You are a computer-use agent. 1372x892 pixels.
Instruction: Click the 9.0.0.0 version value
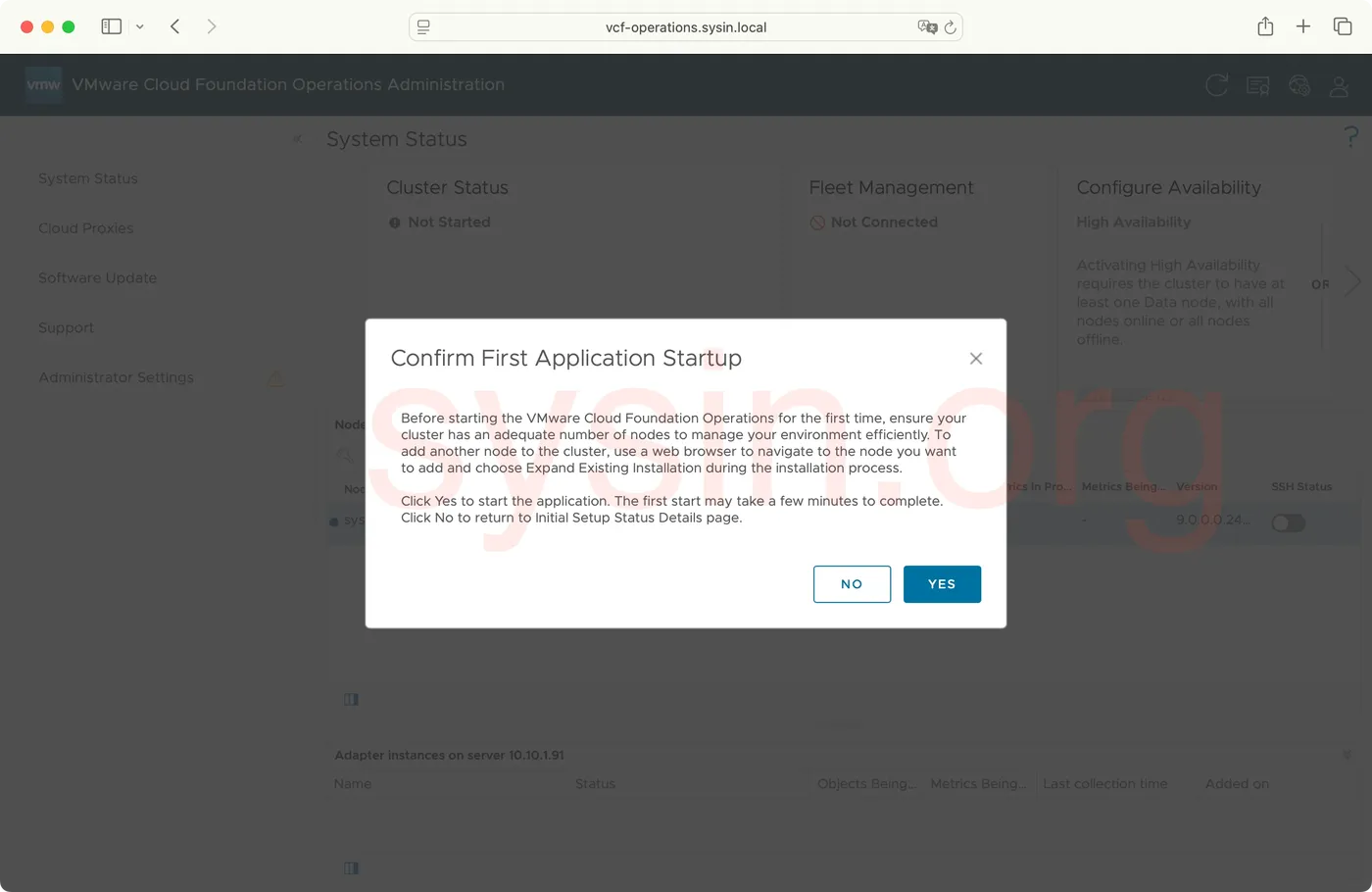point(1213,520)
